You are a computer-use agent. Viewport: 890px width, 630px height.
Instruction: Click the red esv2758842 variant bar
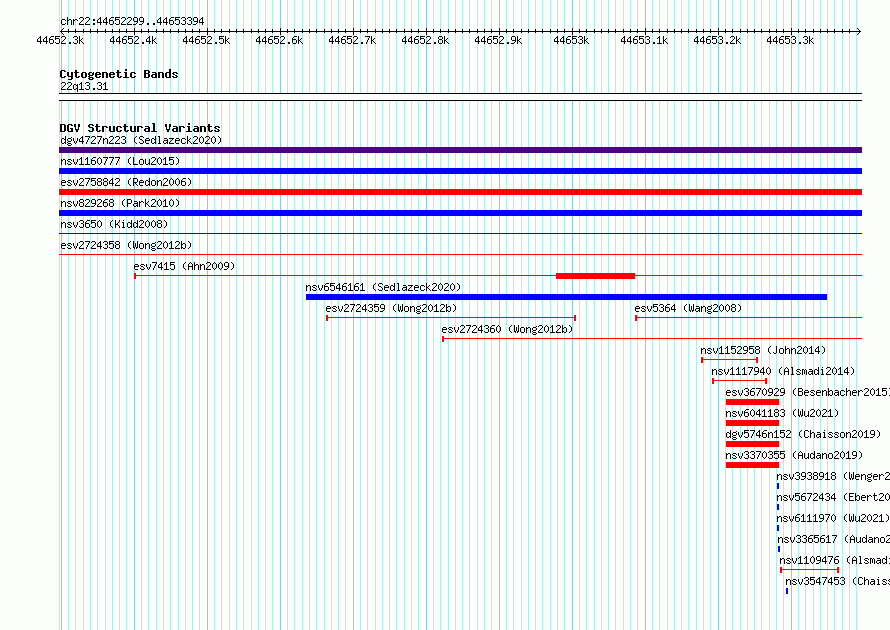pyautogui.click(x=460, y=192)
